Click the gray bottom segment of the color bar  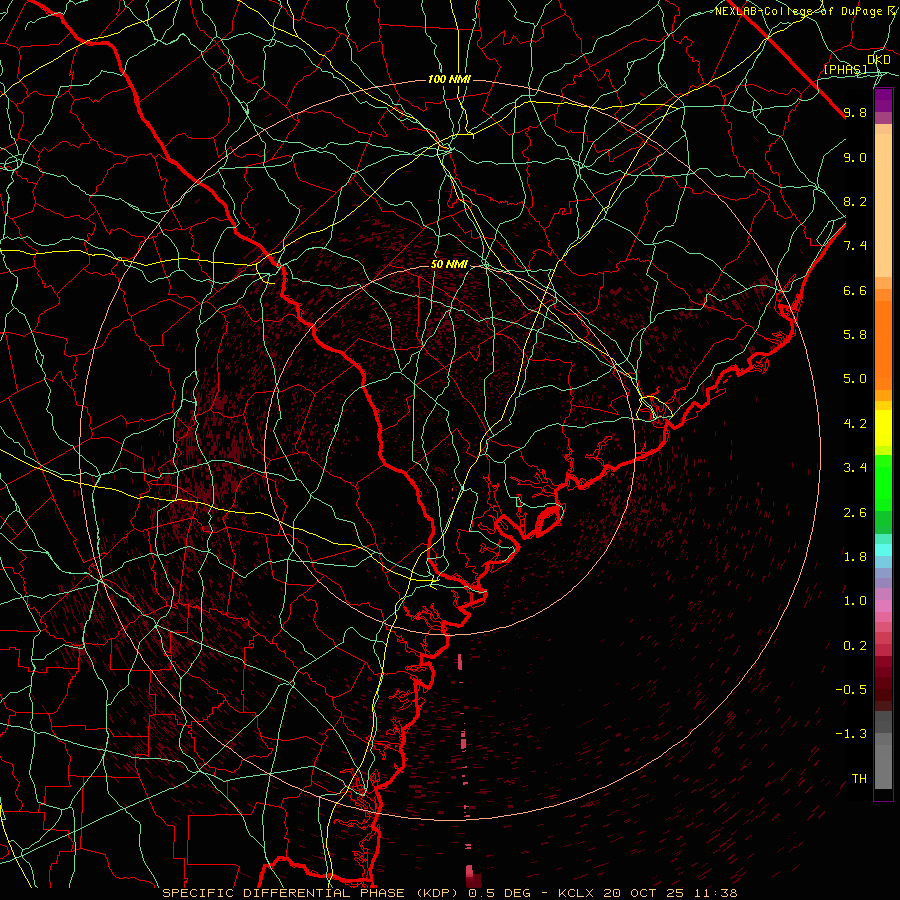pos(883,766)
